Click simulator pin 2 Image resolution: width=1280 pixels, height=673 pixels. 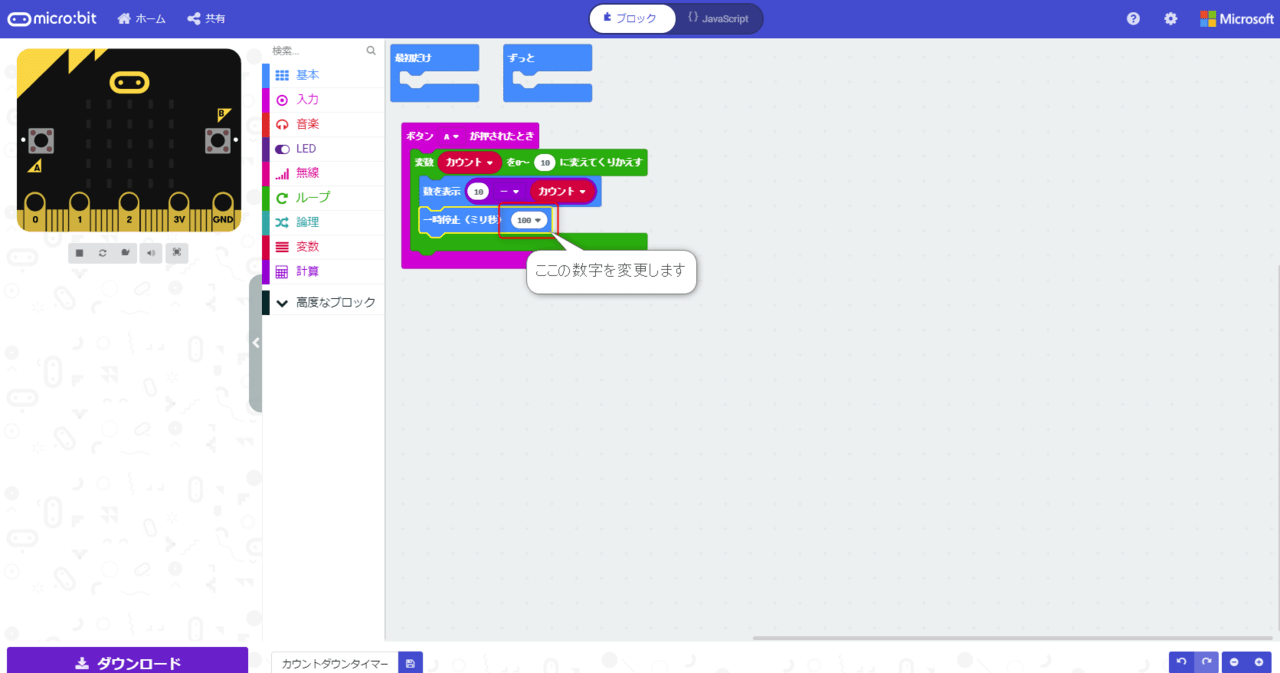[x=129, y=211]
